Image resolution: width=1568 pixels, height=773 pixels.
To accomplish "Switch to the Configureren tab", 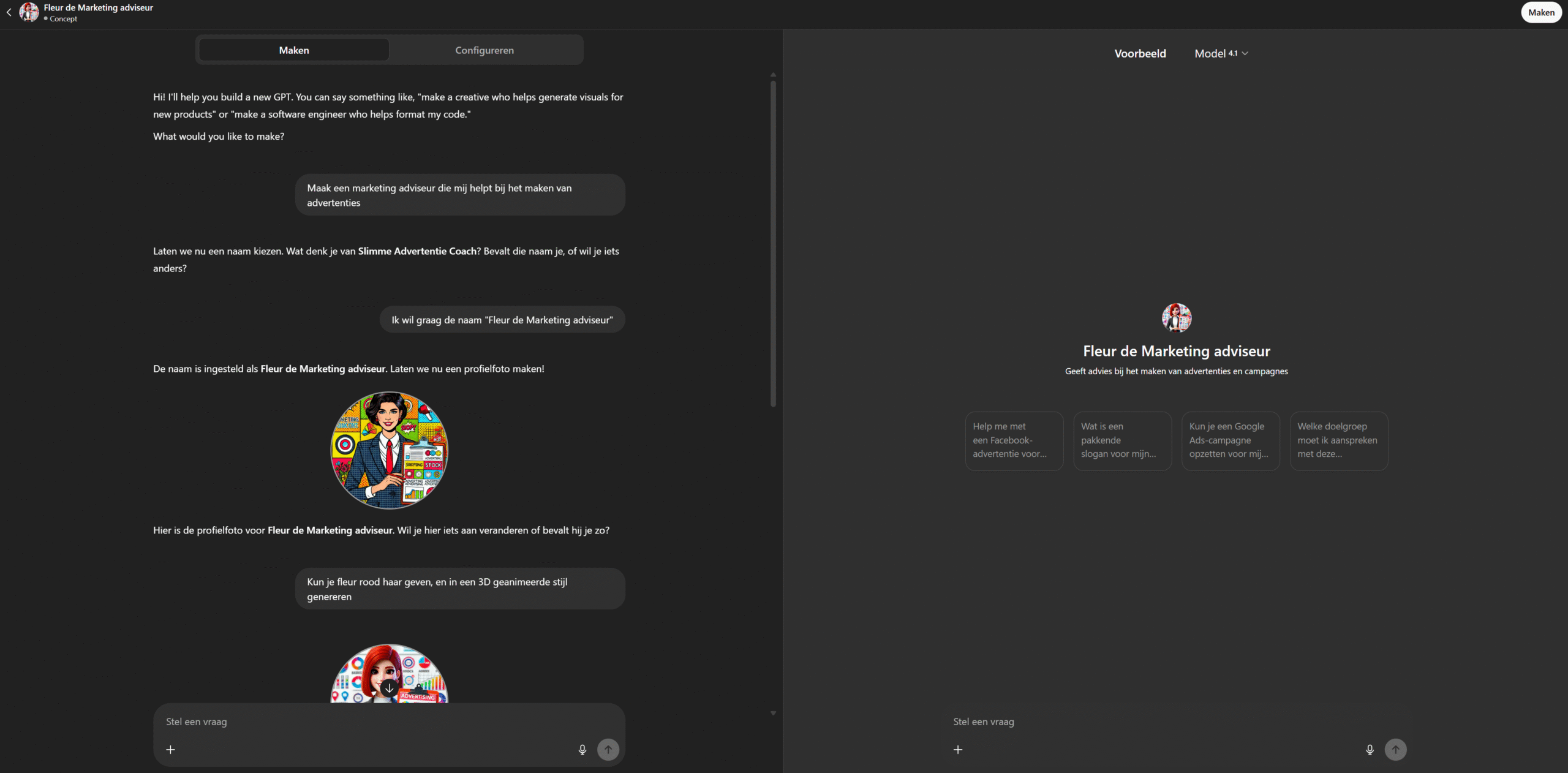I will (484, 50).
